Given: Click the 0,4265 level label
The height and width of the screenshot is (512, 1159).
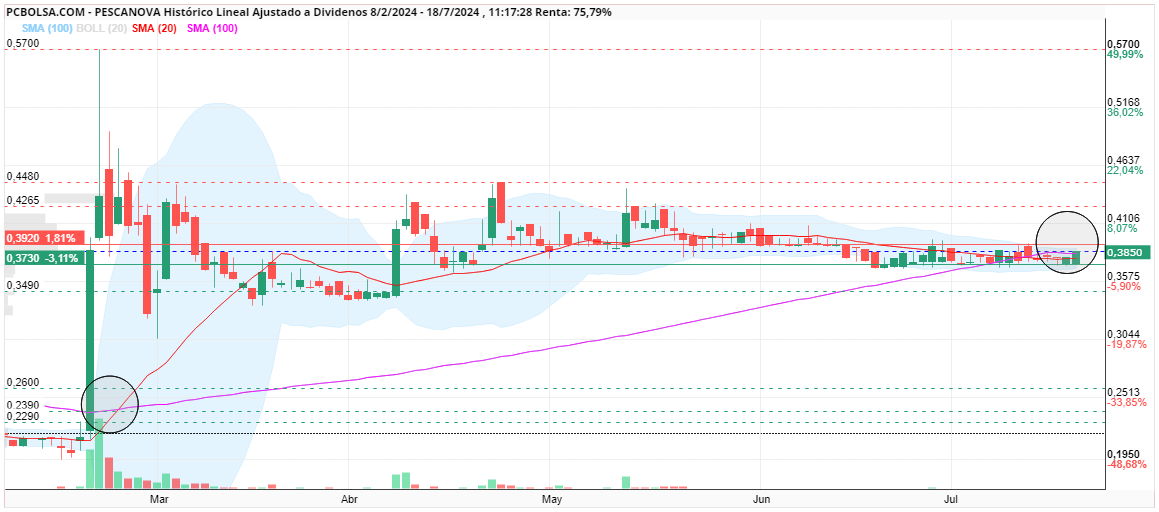Looking at the screenshot, I should 23,199.
